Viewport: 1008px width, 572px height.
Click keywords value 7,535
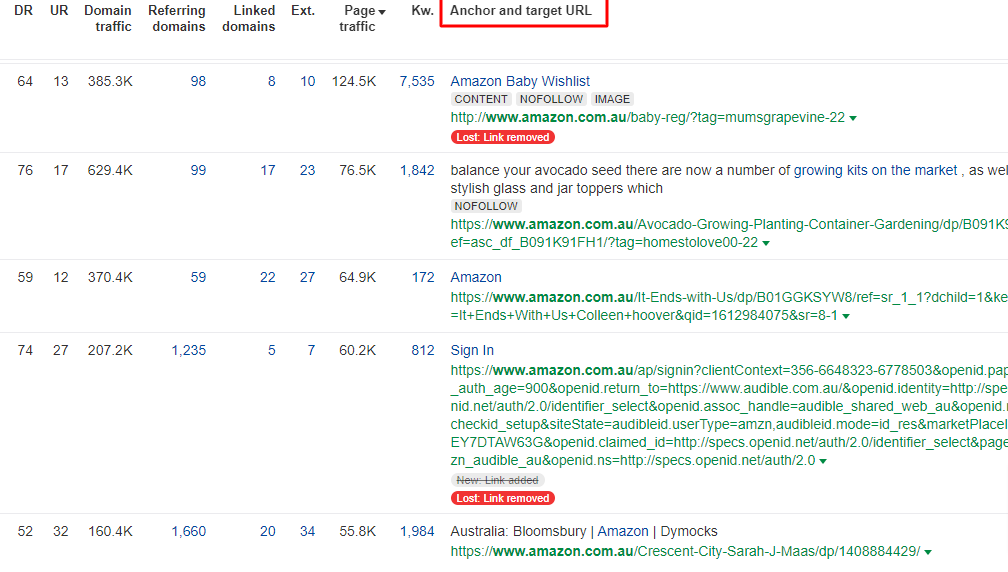417,82
